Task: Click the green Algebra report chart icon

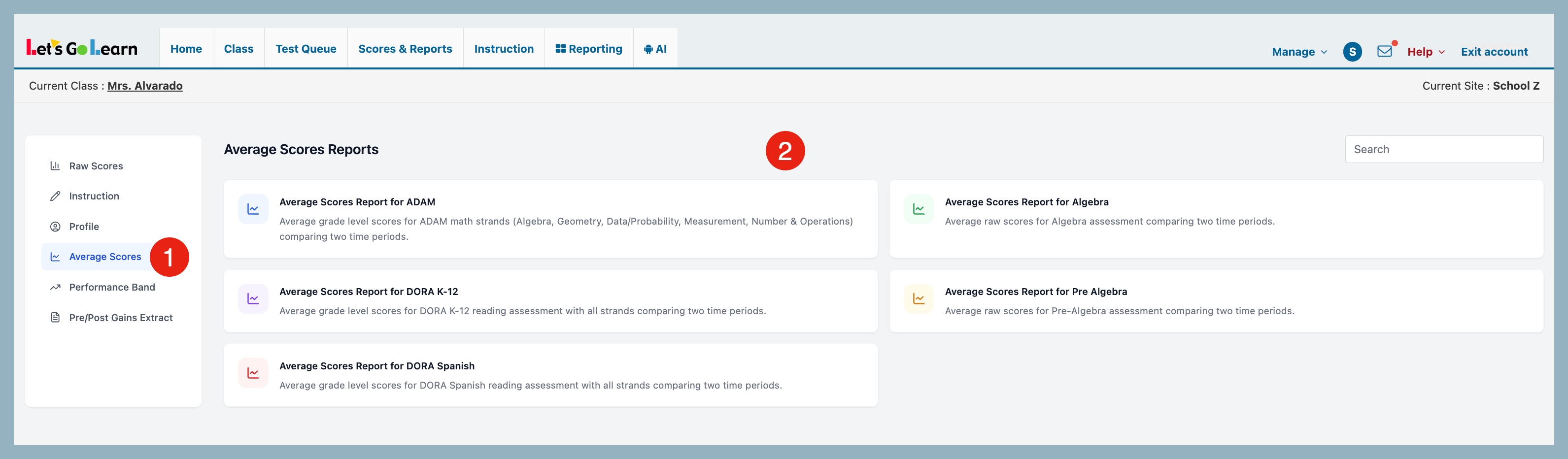Action: click(919, 209)
